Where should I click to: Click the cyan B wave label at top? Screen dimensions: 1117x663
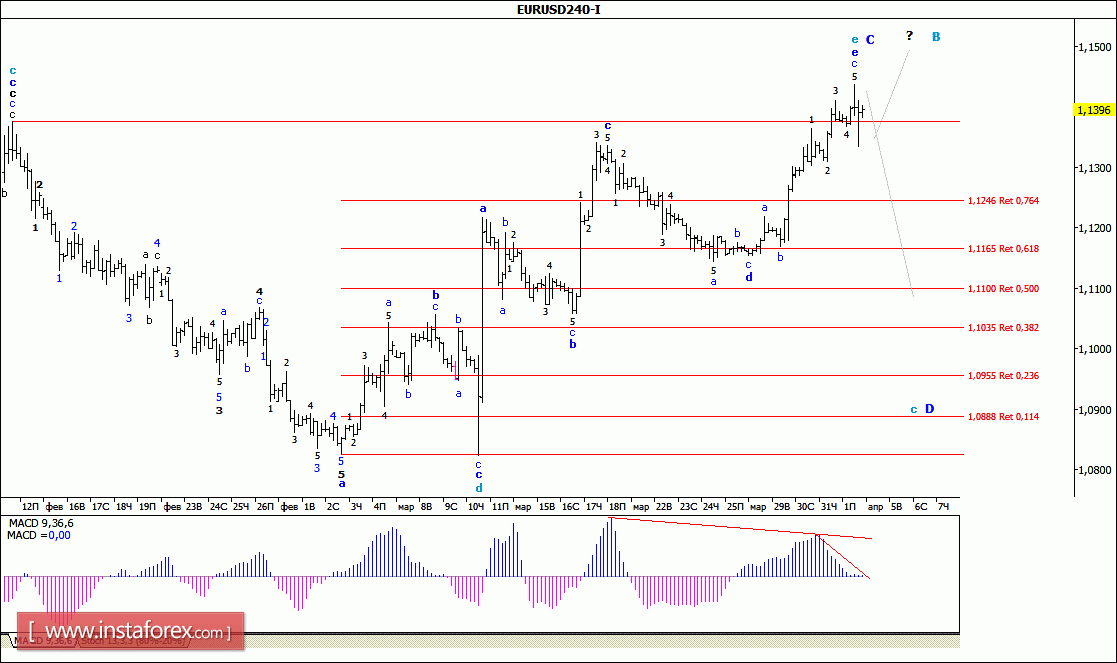point(936,36)
